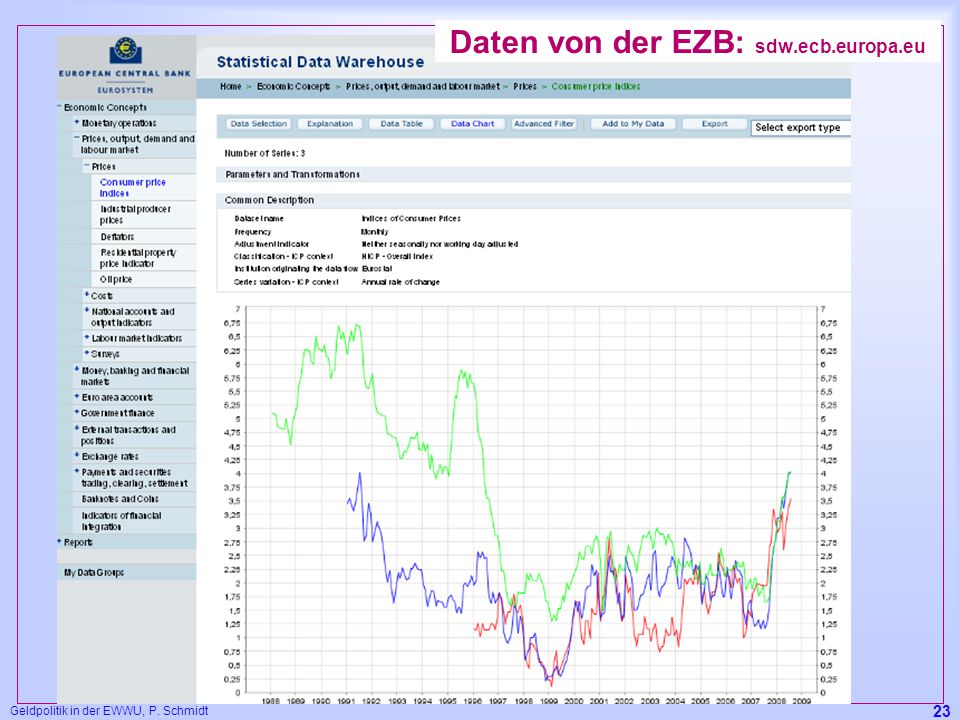Select the sidebar Prices sub-node label
The width and height of the screenshot is (960, 720).
click(x=103, y=167)
